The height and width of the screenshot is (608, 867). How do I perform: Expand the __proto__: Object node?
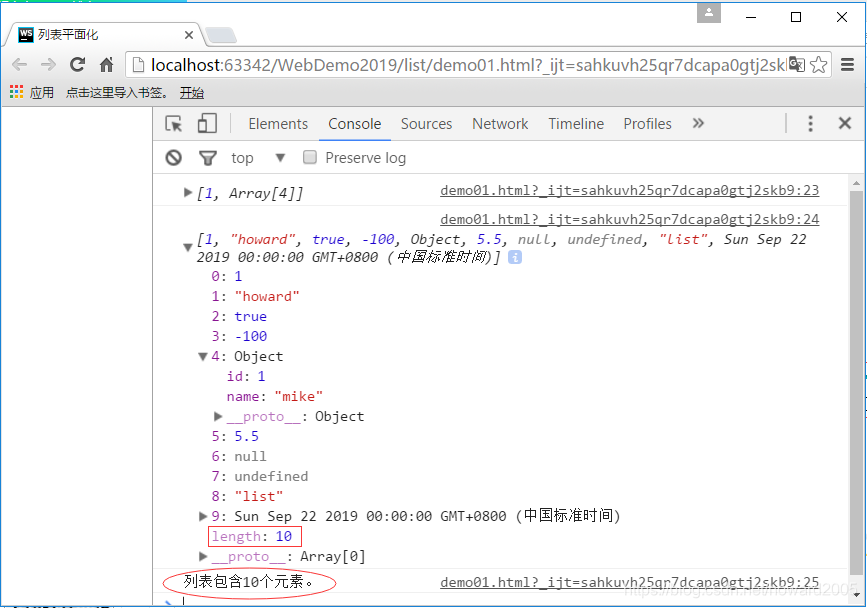coord(218,416)
